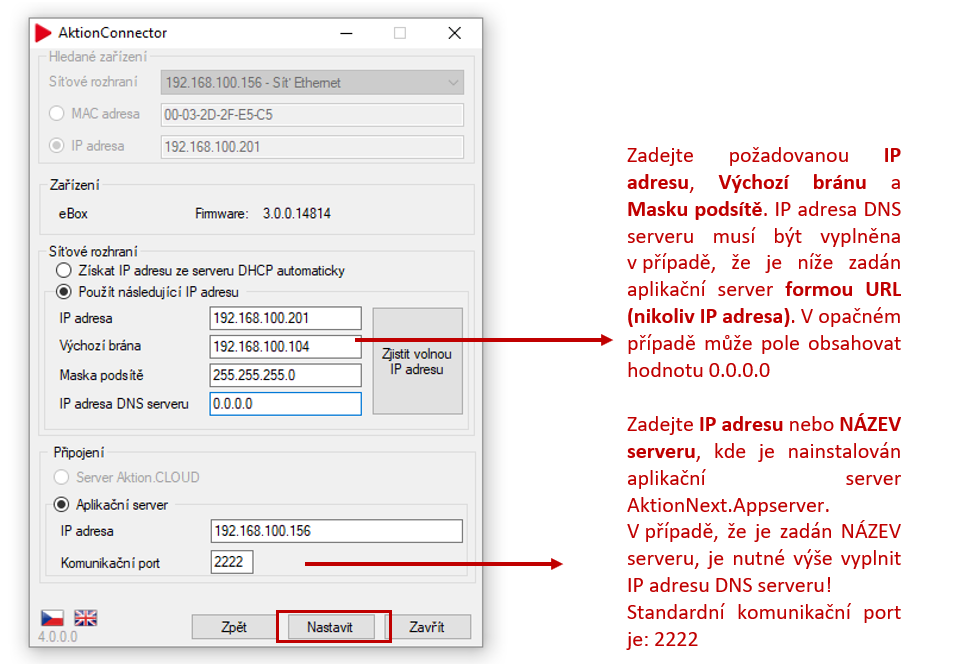Click the IP adresa DNS serveru field
966x664 pixels.
tap(285, 404)
